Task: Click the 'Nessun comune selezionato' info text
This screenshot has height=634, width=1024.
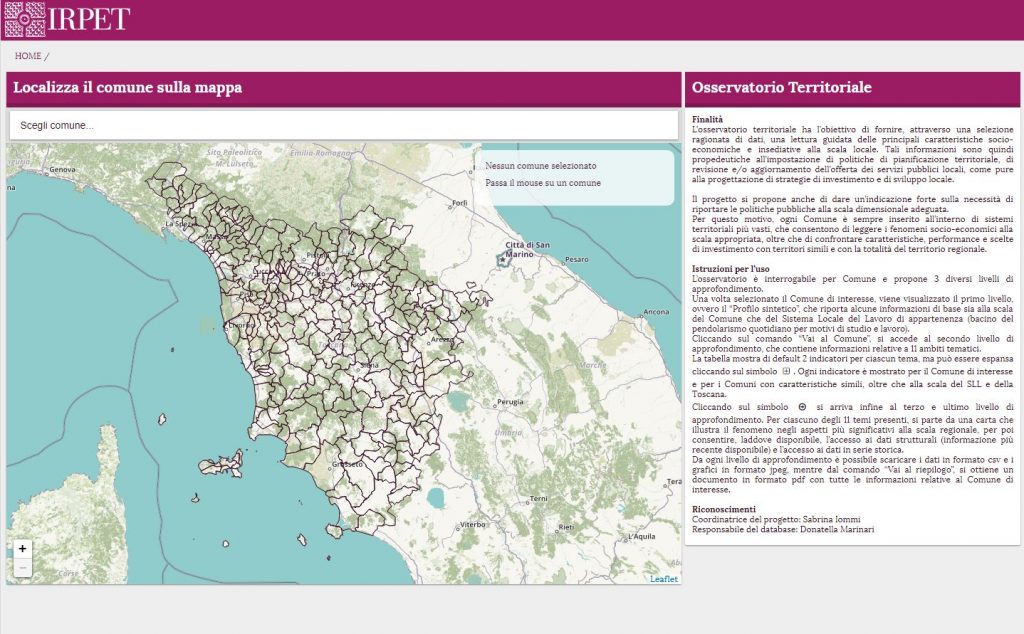Action: click(x=540, y=166)
